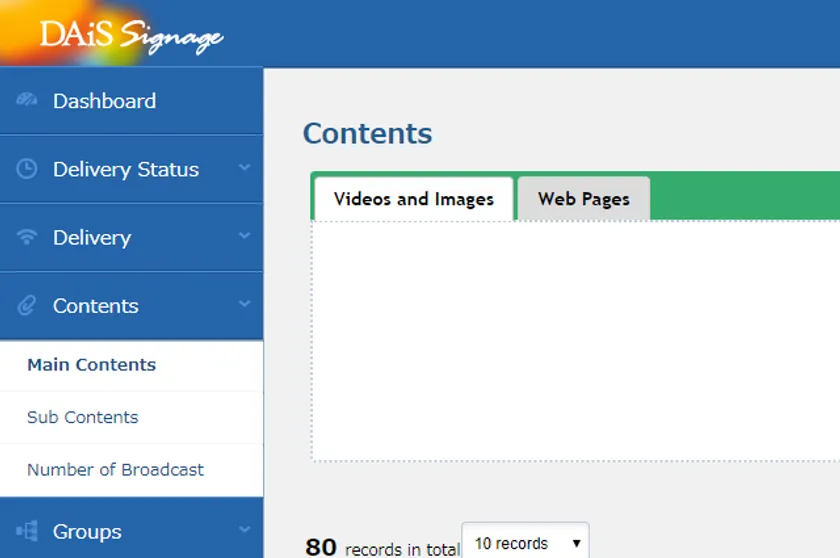The height and width of the screenshot is (558, 840).
Task: Click the Delivery Status clock icon
Action: click(x=28, y=169)
